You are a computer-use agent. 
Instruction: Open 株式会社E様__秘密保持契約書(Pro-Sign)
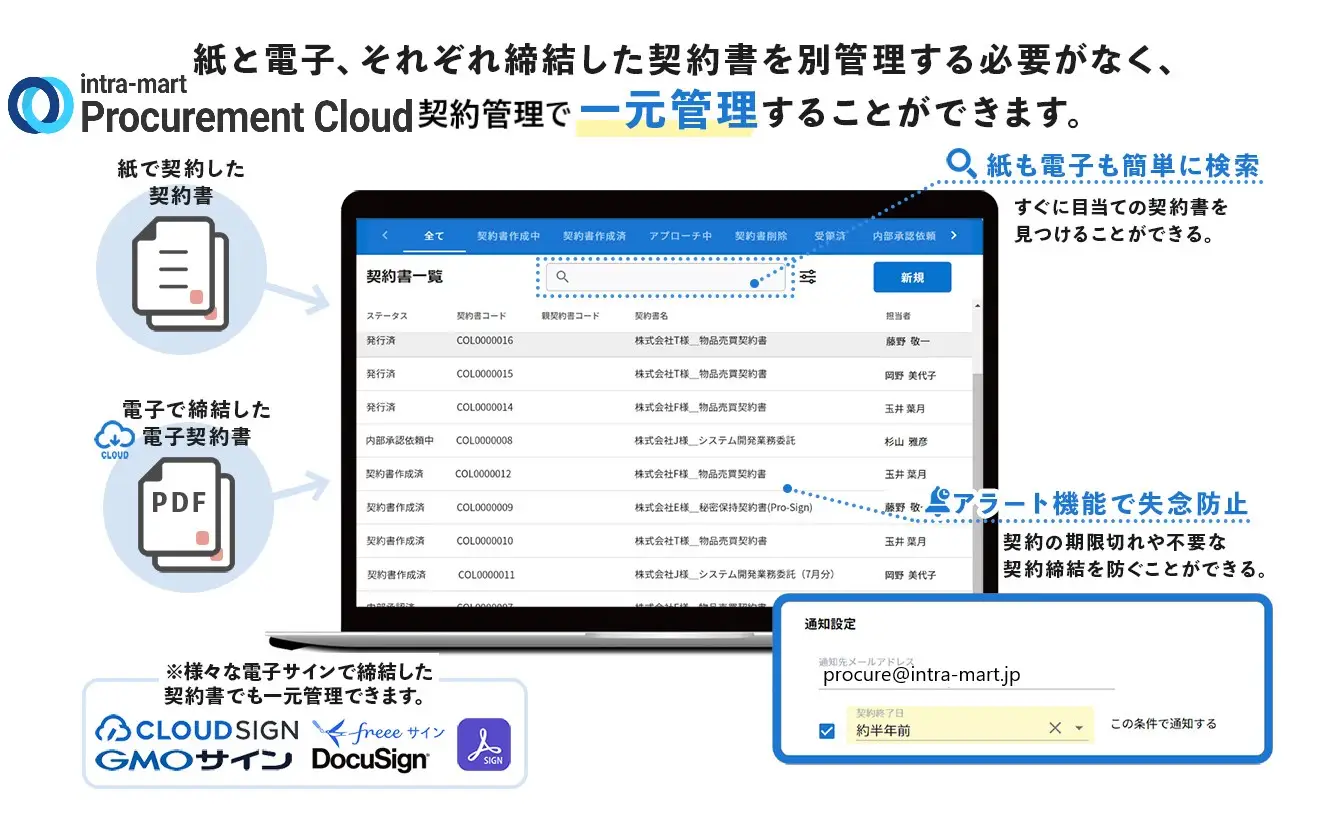point(723,507)
